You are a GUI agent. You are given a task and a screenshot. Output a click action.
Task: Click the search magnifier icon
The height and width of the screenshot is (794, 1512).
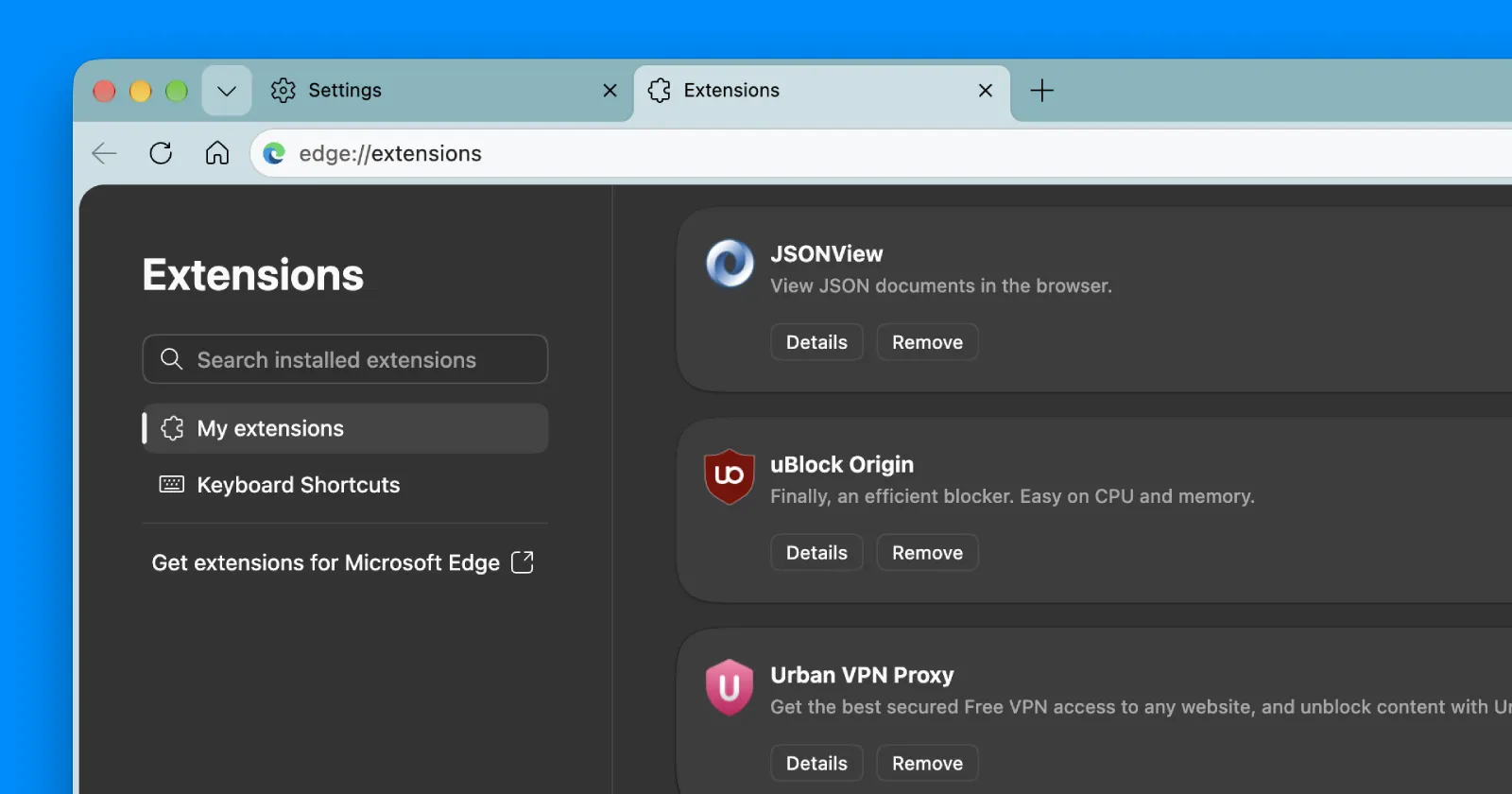click(171, 359)
